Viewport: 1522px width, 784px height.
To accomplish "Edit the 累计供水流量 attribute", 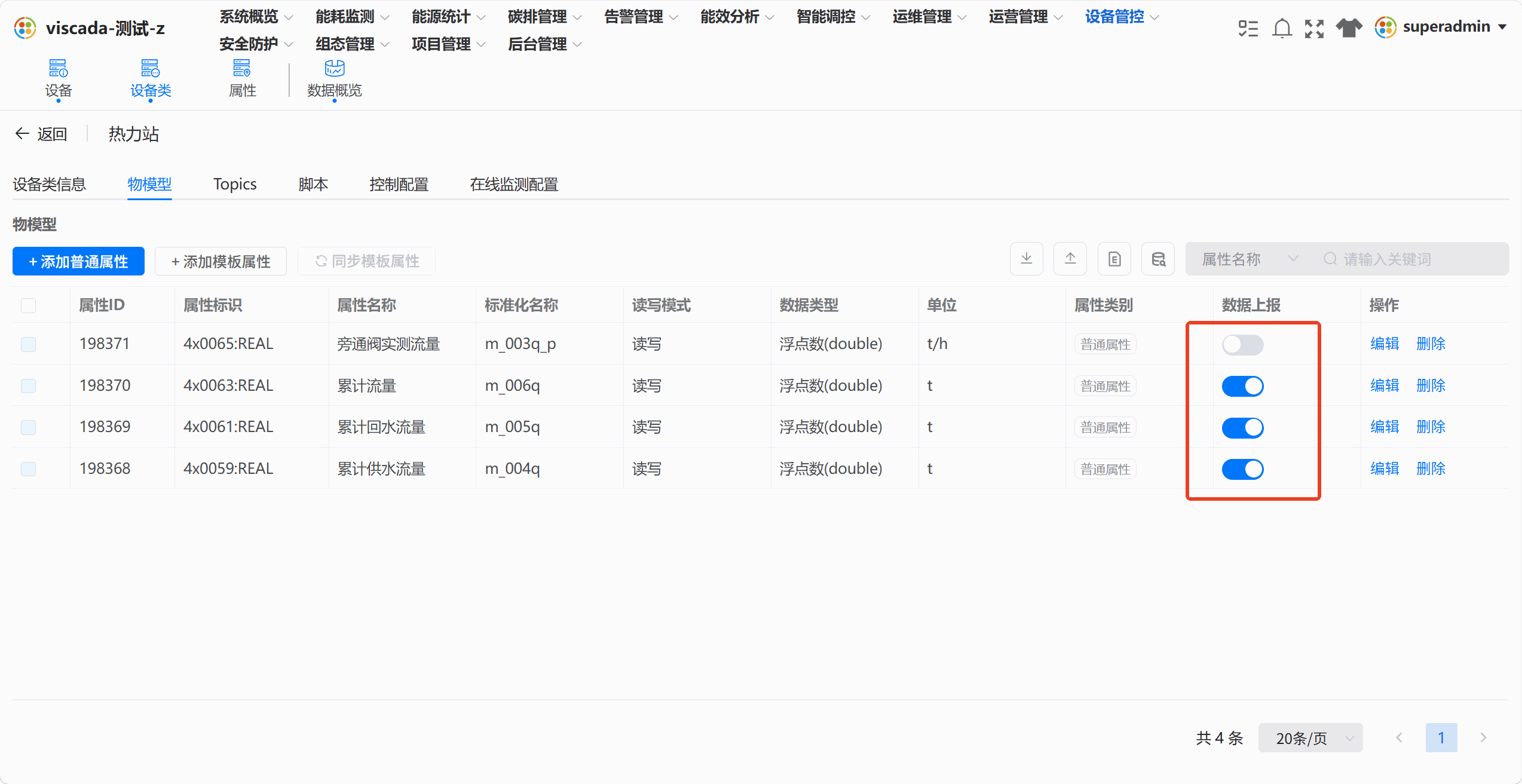I will click(x=1385, y=468).
